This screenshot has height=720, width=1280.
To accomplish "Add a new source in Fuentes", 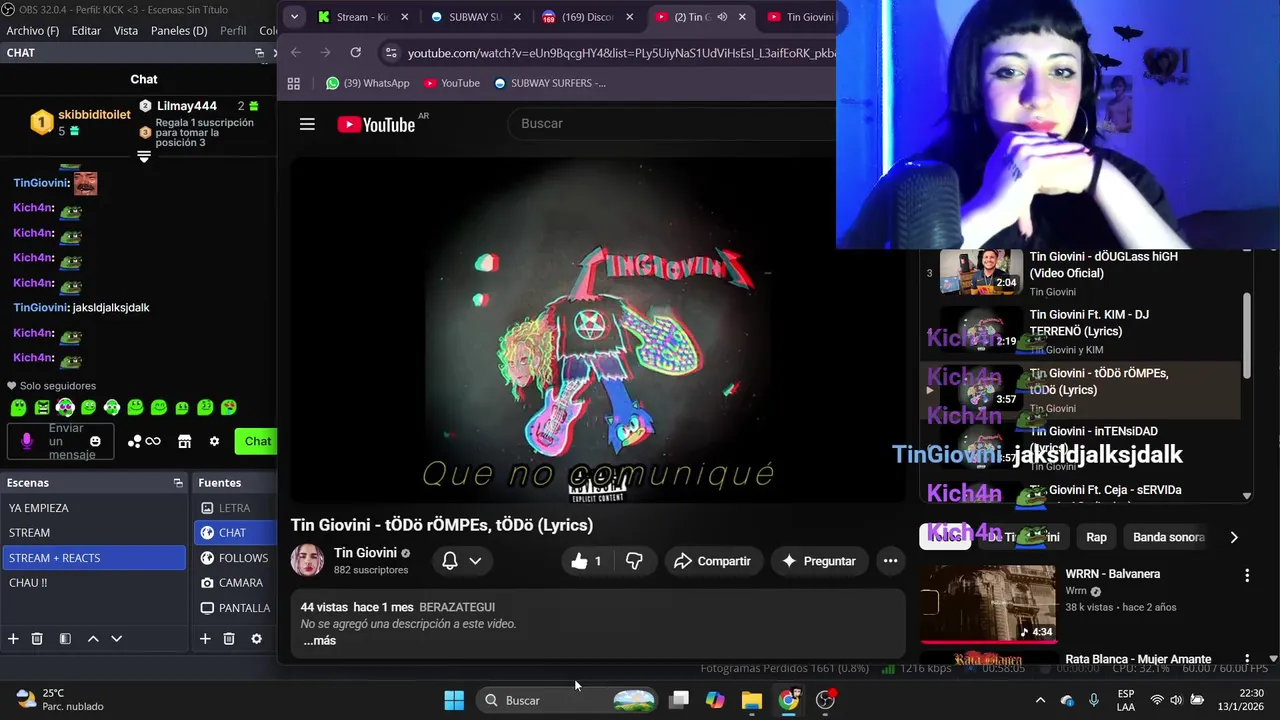I will (205, 639).
